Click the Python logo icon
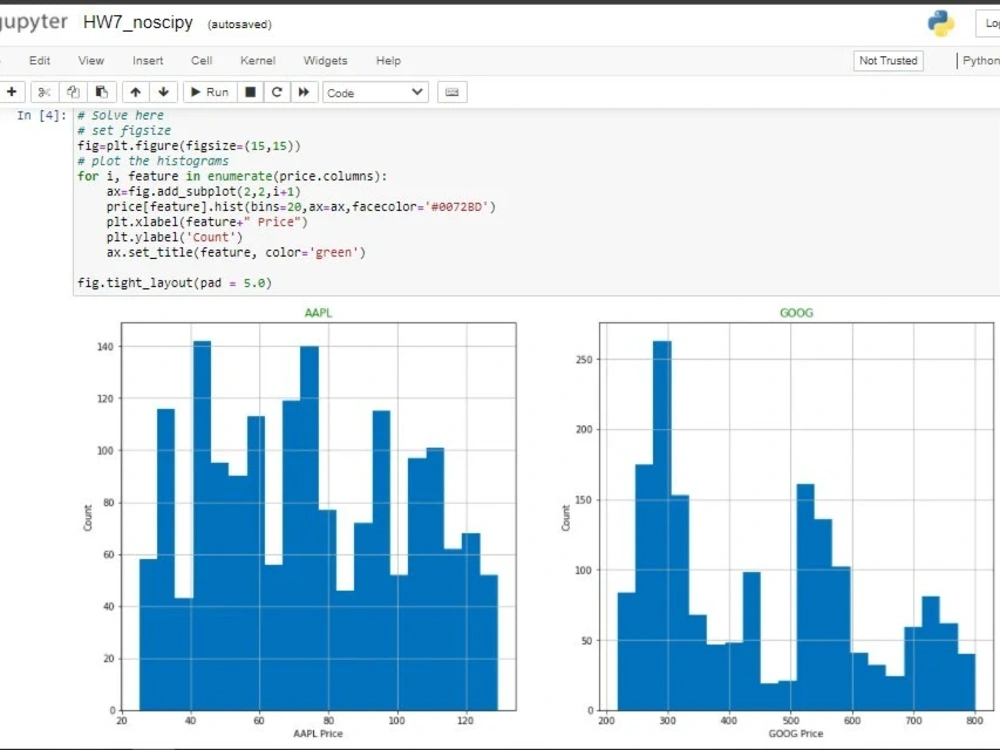 click(941, 24)
